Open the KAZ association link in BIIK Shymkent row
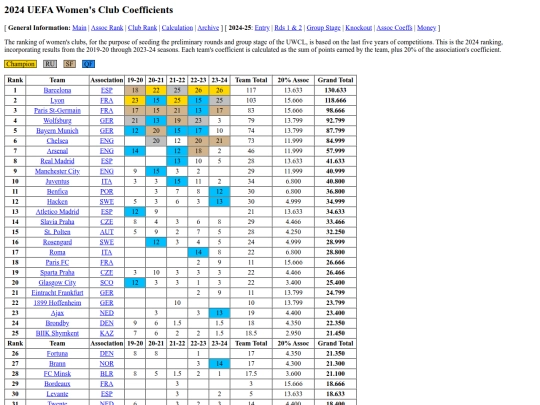Viewport: 540px width, 405px height. pyautogui.click(x=107, y=333)
